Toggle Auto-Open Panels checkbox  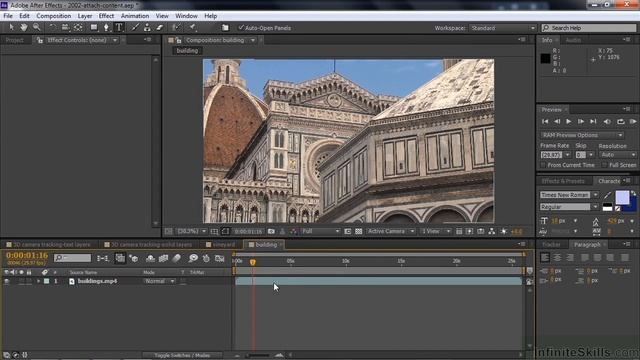pos(241,27)
